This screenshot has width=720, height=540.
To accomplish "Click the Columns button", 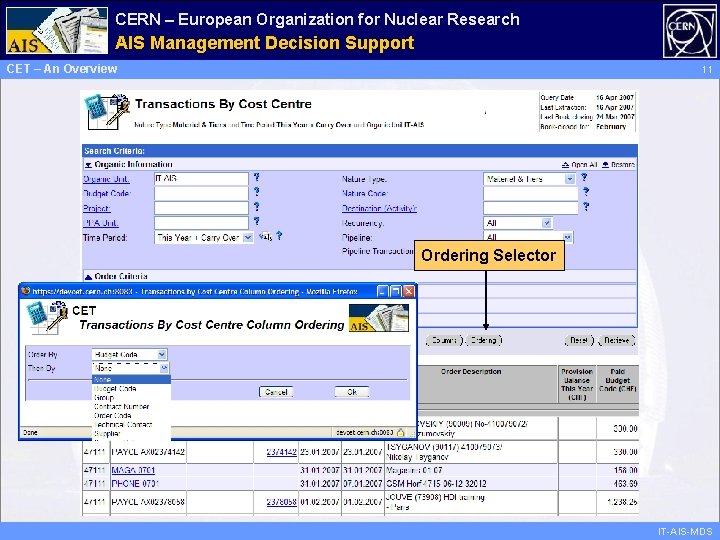I will (444, 340).
